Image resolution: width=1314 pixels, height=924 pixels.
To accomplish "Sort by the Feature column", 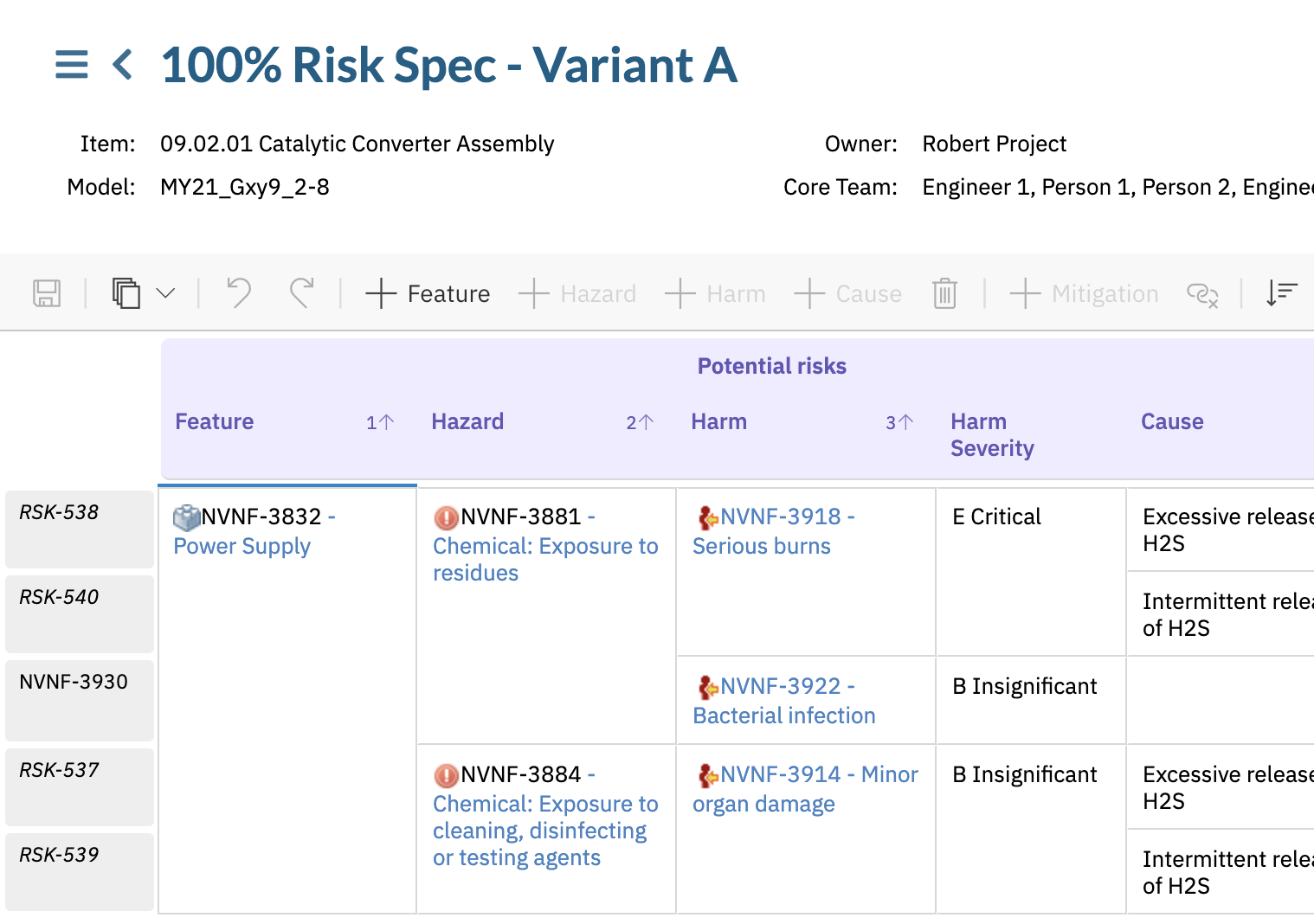I will click(x=214, y=421).
